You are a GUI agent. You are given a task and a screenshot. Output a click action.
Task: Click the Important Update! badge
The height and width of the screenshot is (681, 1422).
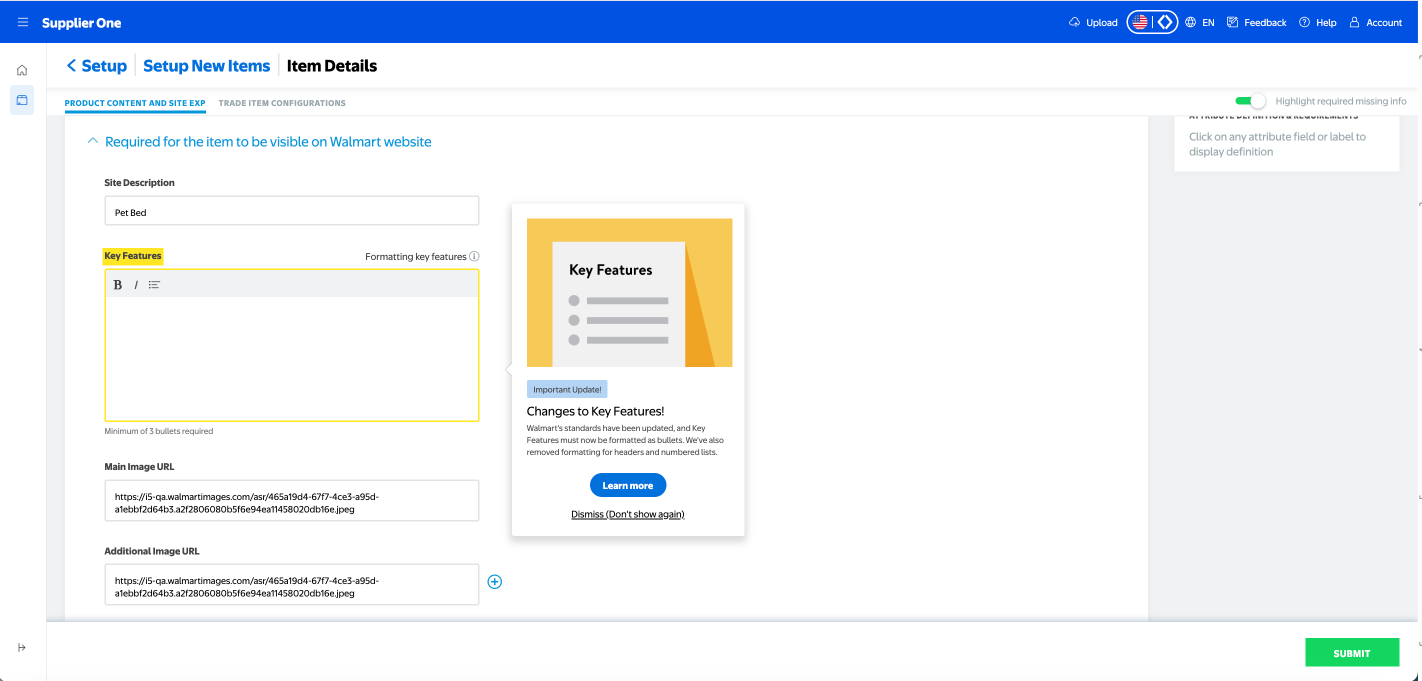(567, 390)
